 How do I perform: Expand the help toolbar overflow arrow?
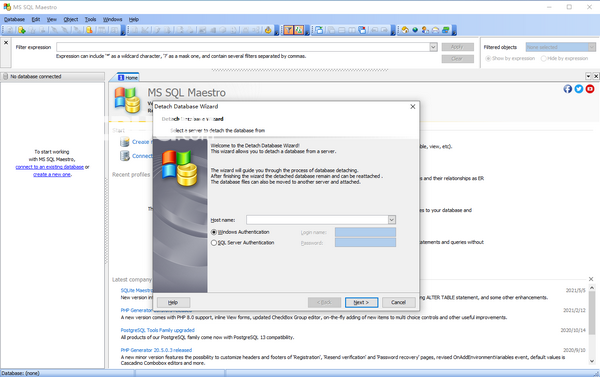[454, 31]
